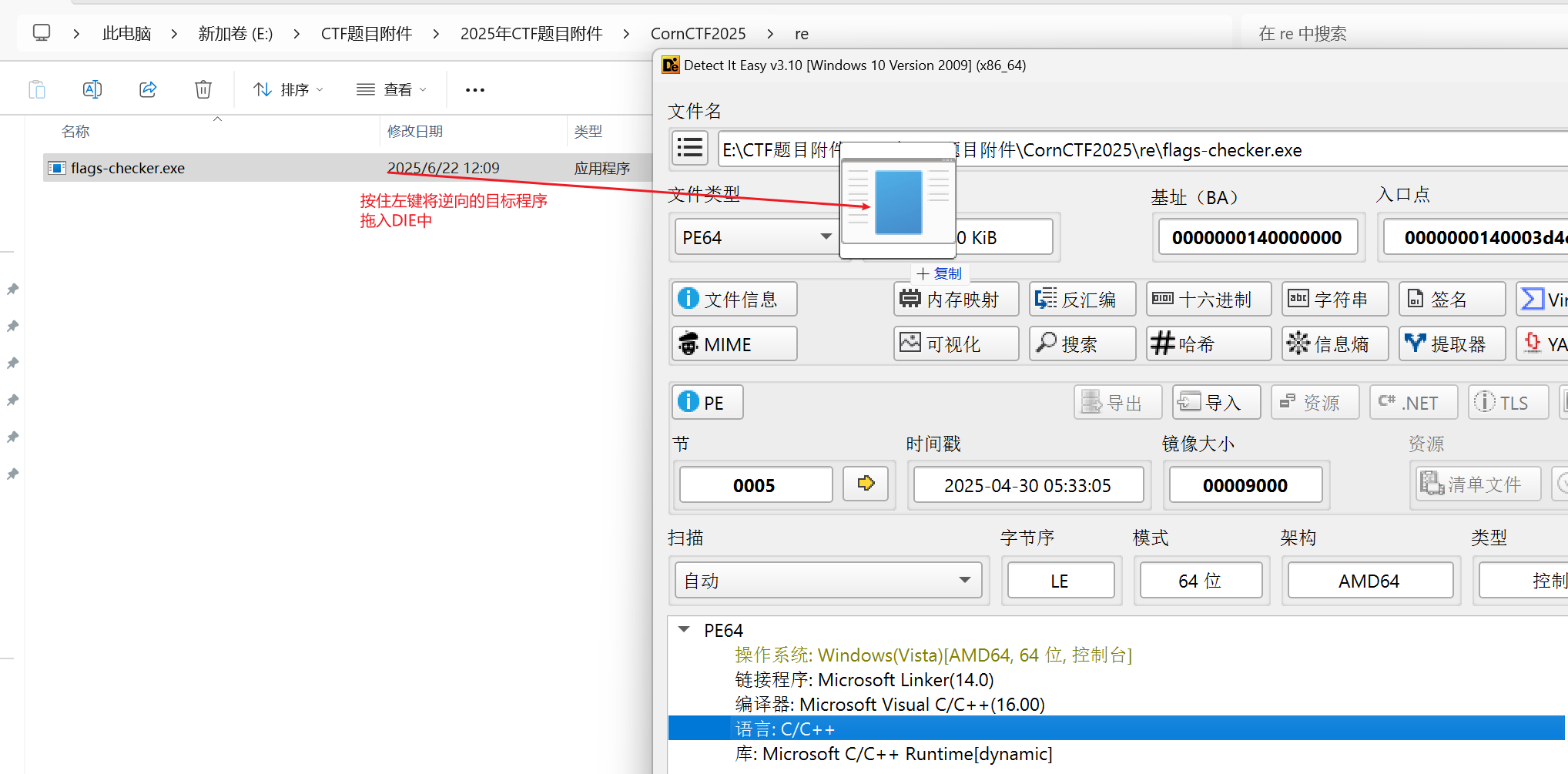Open the 信息熵 entropy tool
This screenshot has height=774, width=1568.
point(1335,344)
